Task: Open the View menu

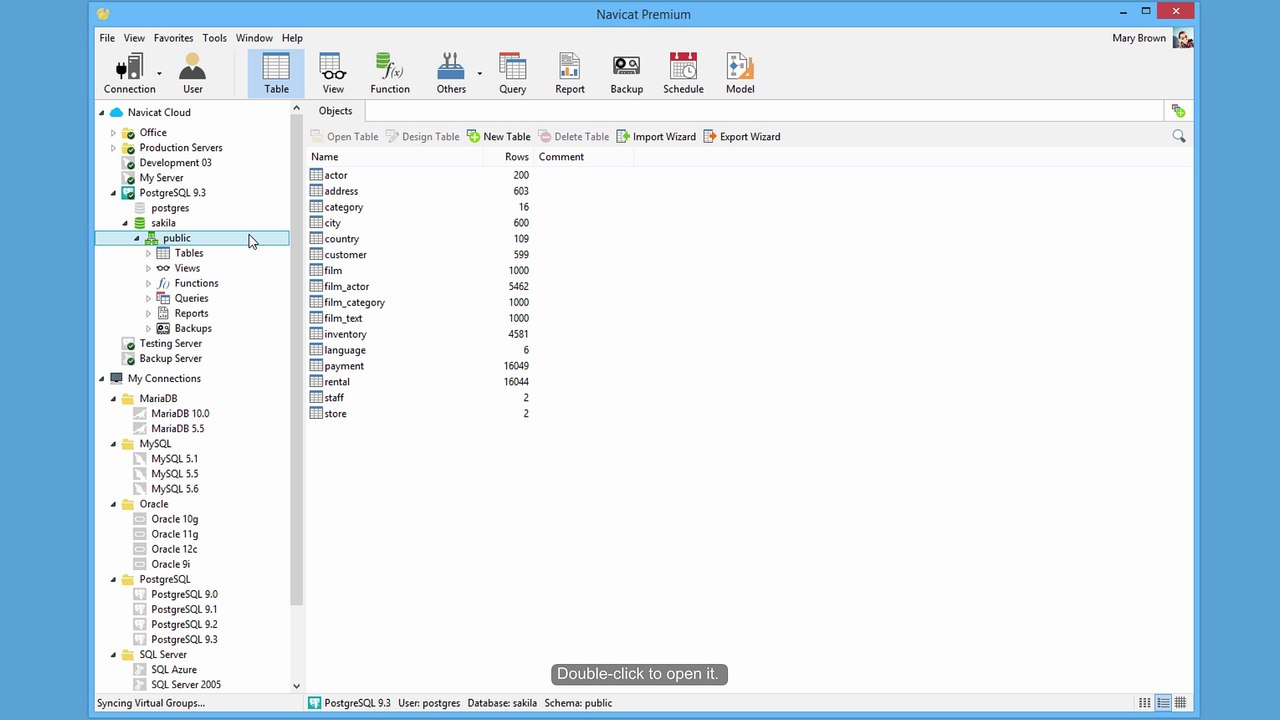Action: tap(134, 38)
